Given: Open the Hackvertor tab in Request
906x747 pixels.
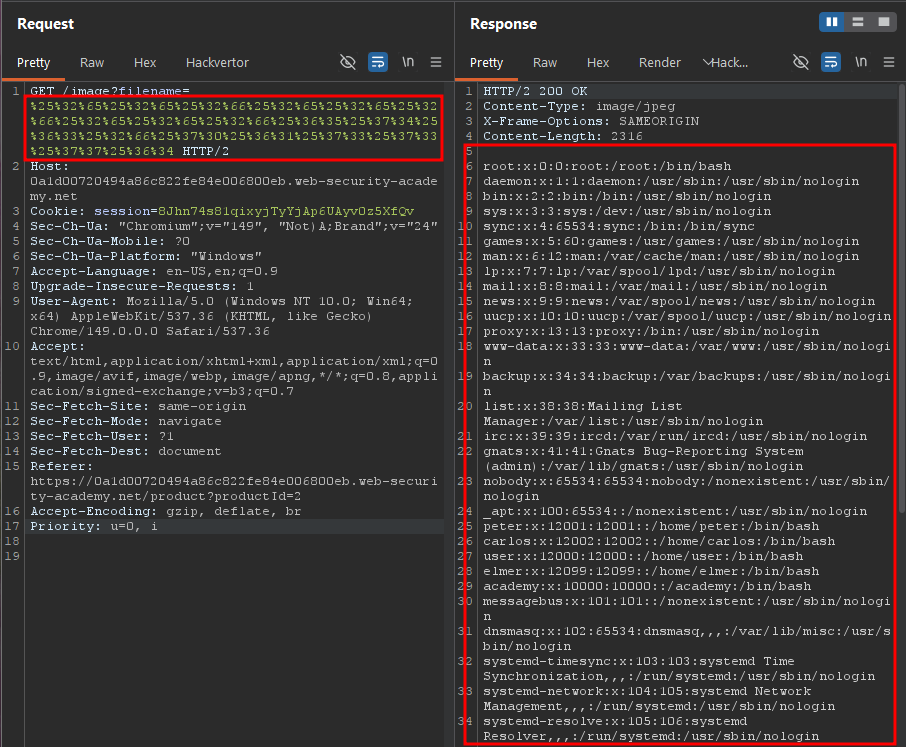Looking at the screenshot, I should pyautogui.click(x=217, y=62).
